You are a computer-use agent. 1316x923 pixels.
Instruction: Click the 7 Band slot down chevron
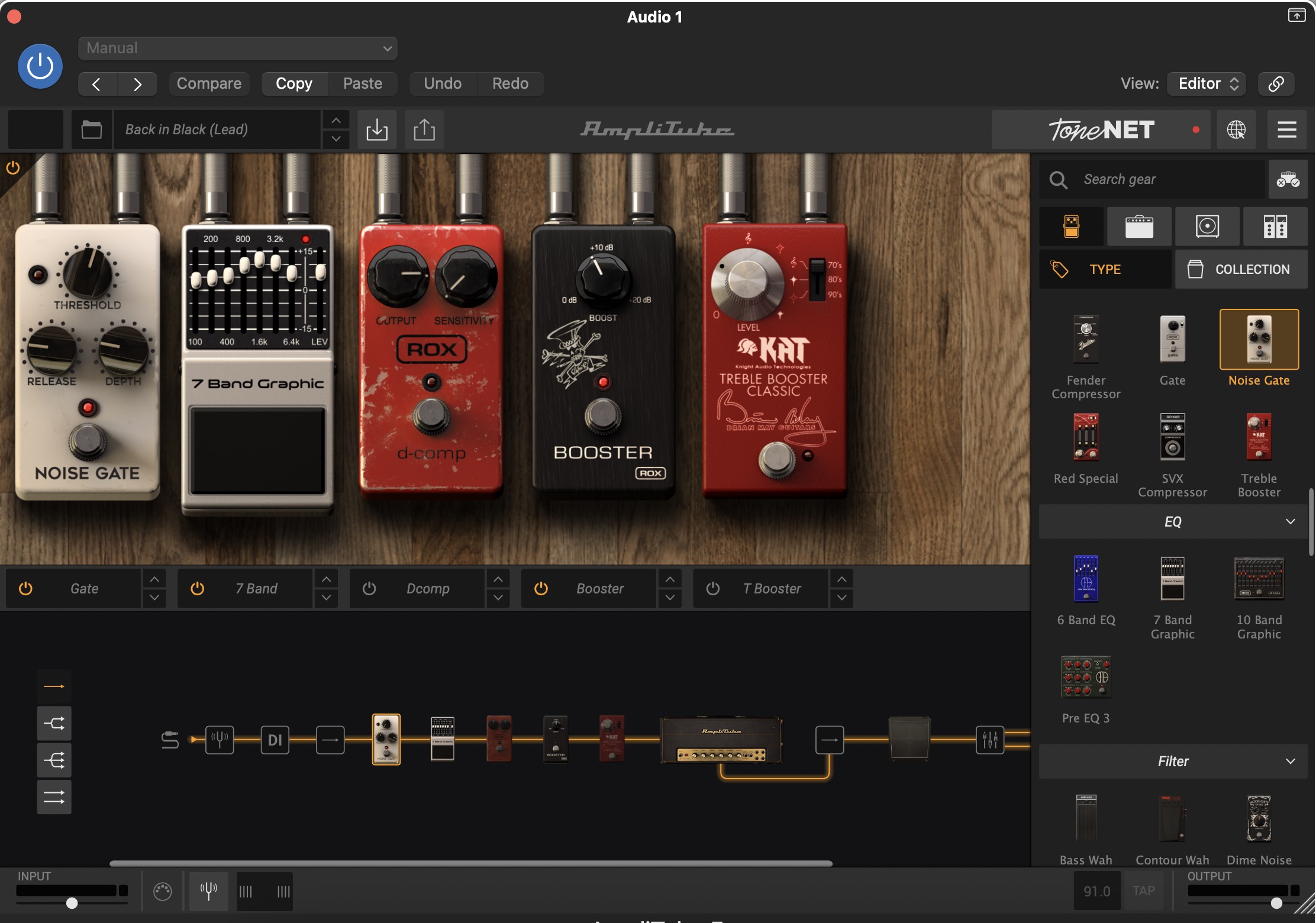(x=326, y=598)
